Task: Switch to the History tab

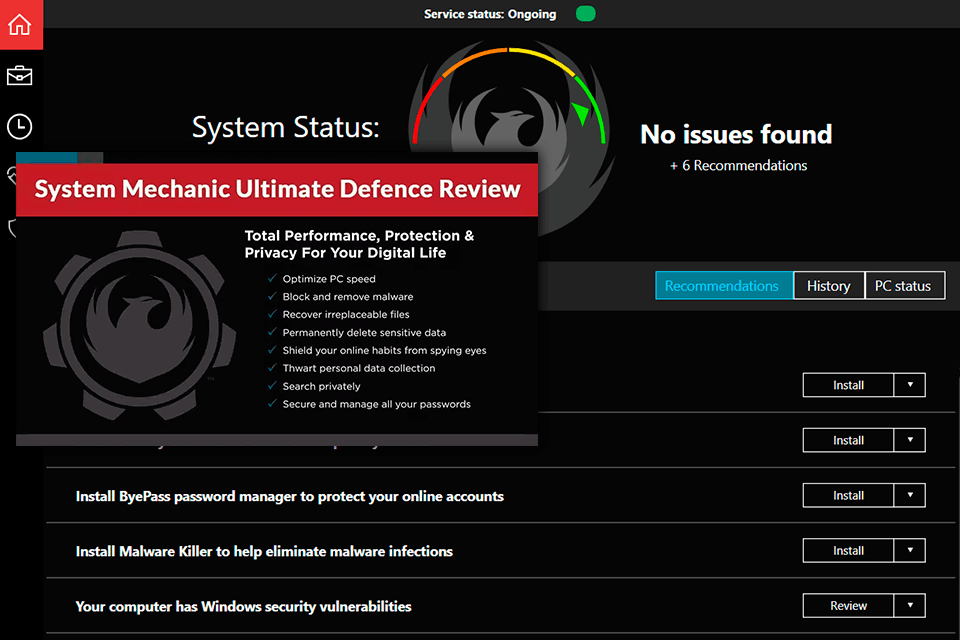Action: [828, 285]
